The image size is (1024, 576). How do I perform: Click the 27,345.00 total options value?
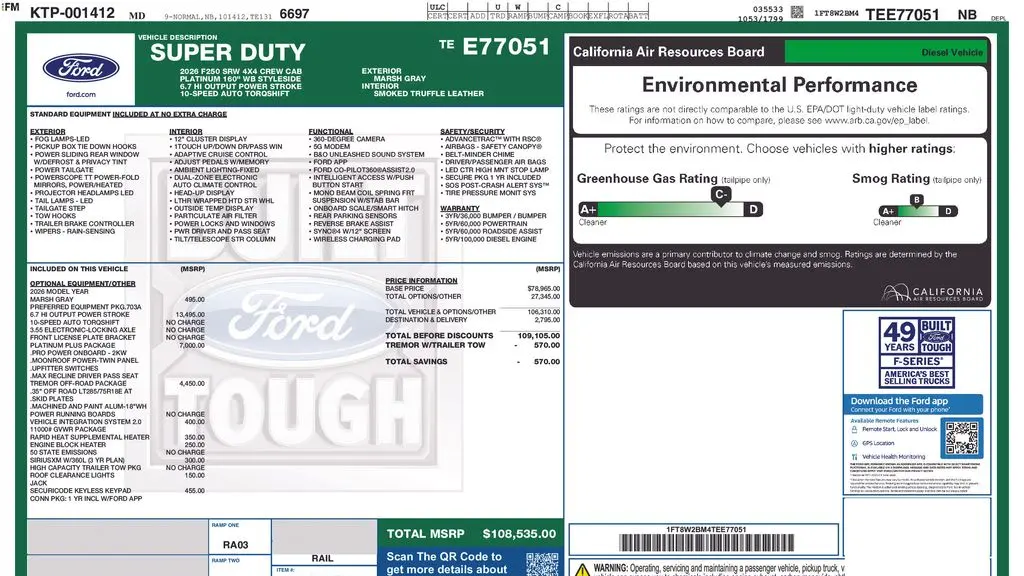pyautogui.click(x=545, y=296)
